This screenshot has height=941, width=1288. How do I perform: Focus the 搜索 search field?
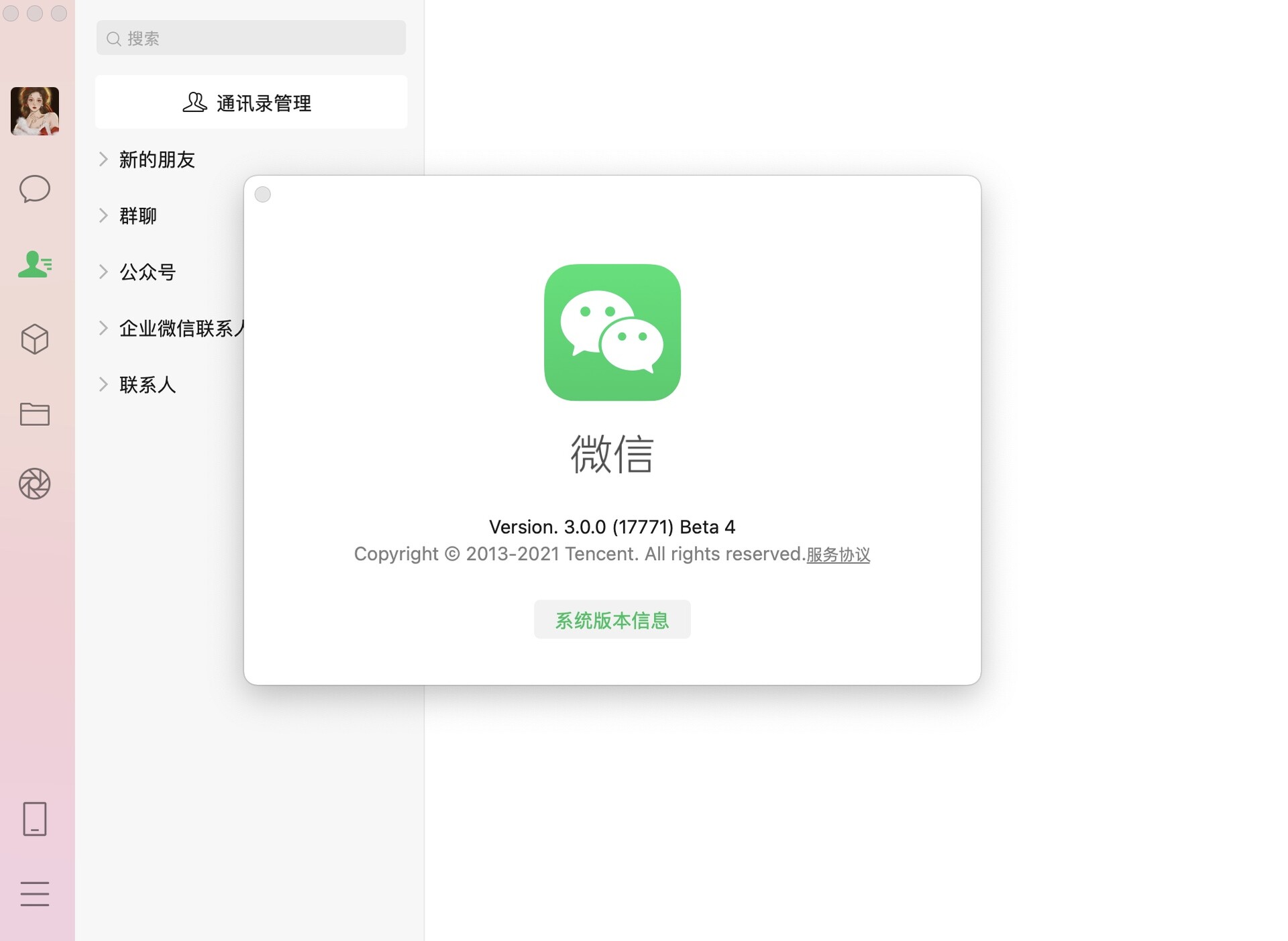[x=251, y=38]
